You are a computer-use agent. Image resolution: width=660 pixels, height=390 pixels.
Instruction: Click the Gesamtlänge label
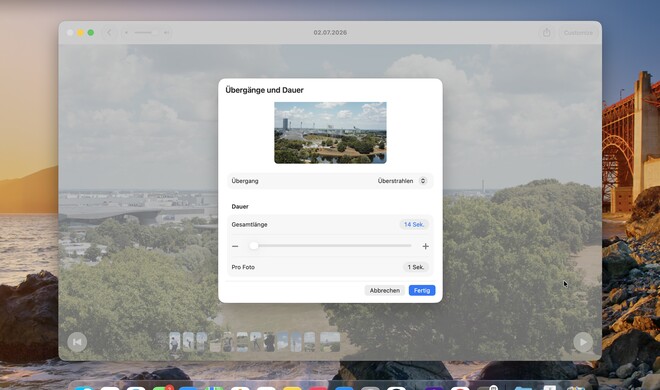pos(249,225)
